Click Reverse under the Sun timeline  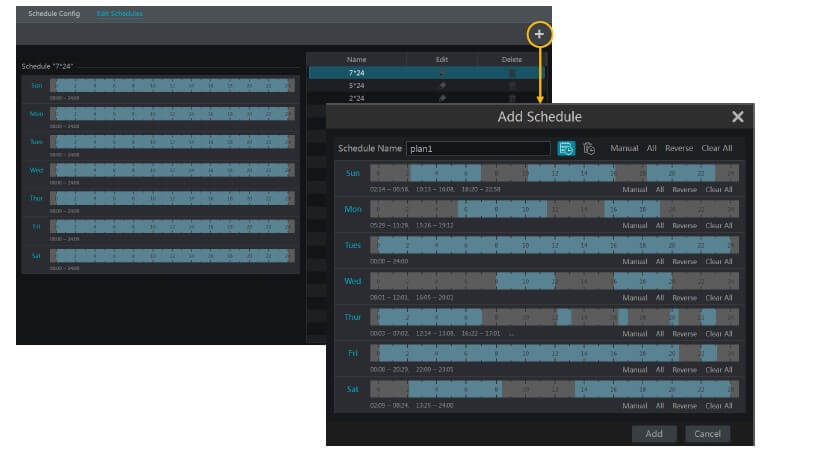[684, 190]
